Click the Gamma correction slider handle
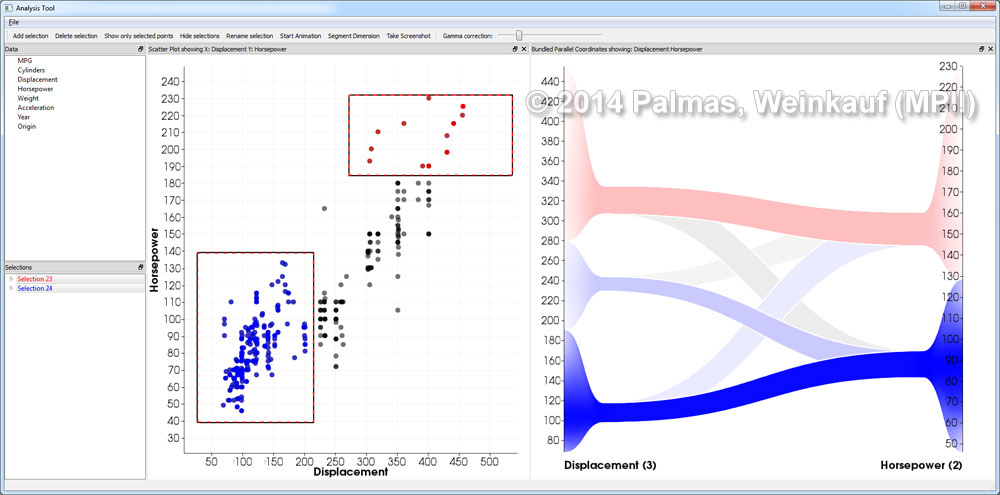 coord(518,35)
